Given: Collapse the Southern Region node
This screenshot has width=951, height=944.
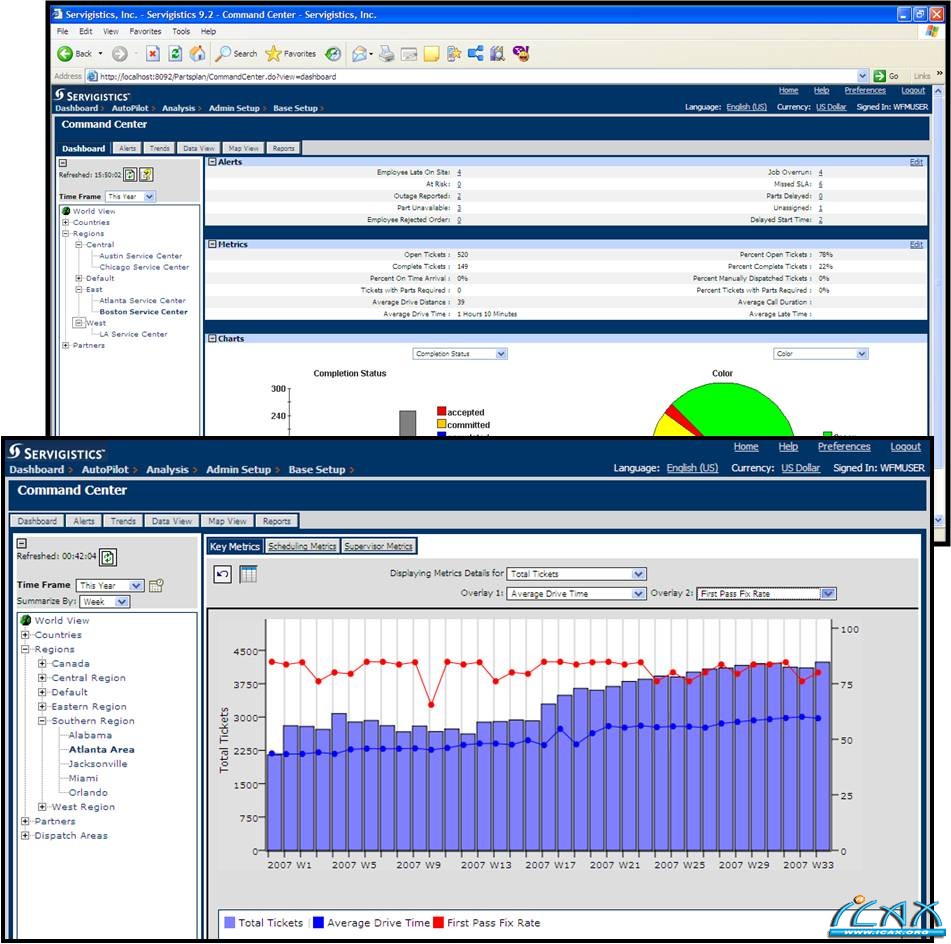Looking at the screenshot, I should [42, 721].
